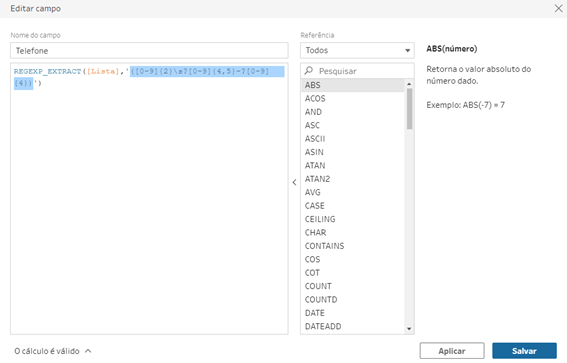Select COS in the function list
Viewport: 567px width, 363px height.
[x=353, y=259]
